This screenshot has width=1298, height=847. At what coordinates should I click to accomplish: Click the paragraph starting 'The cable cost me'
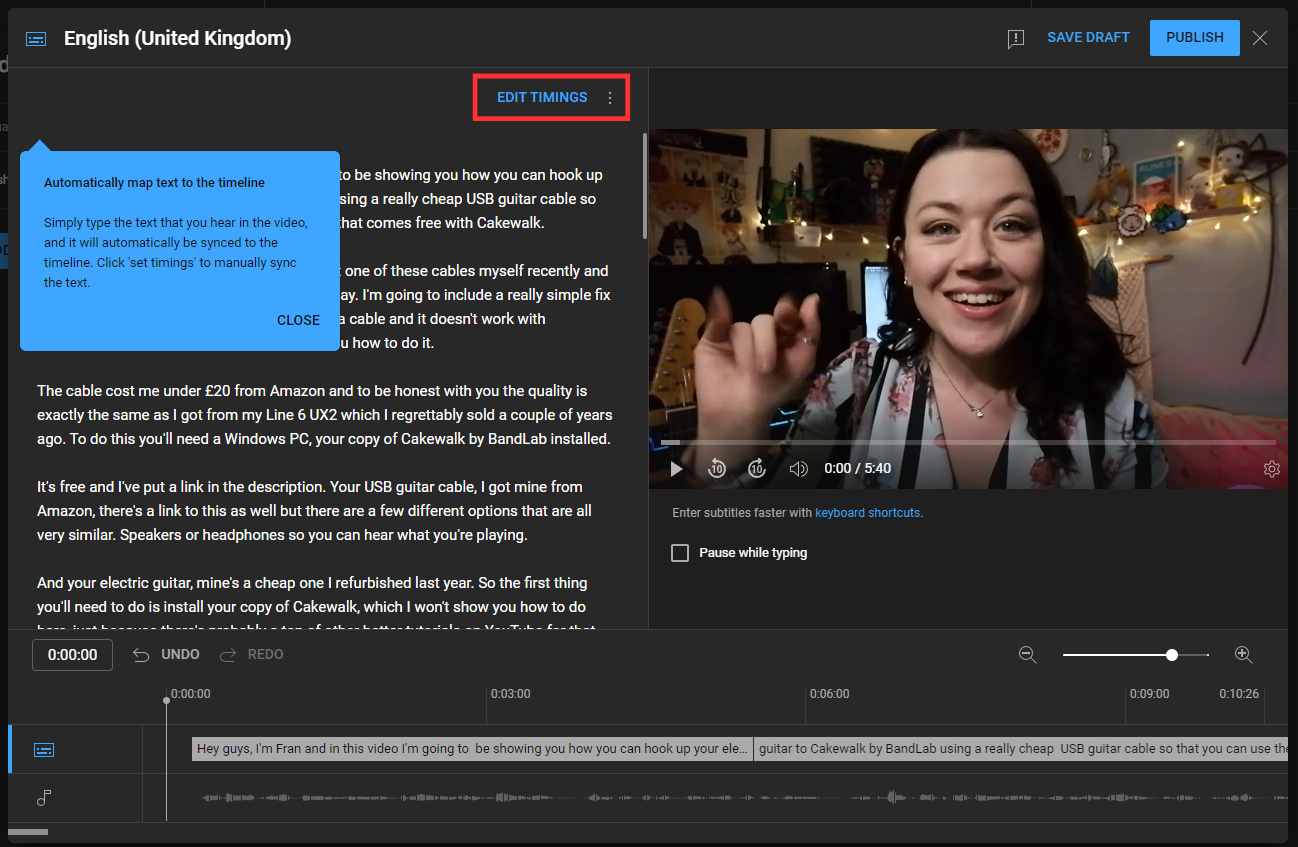point(325,415)
